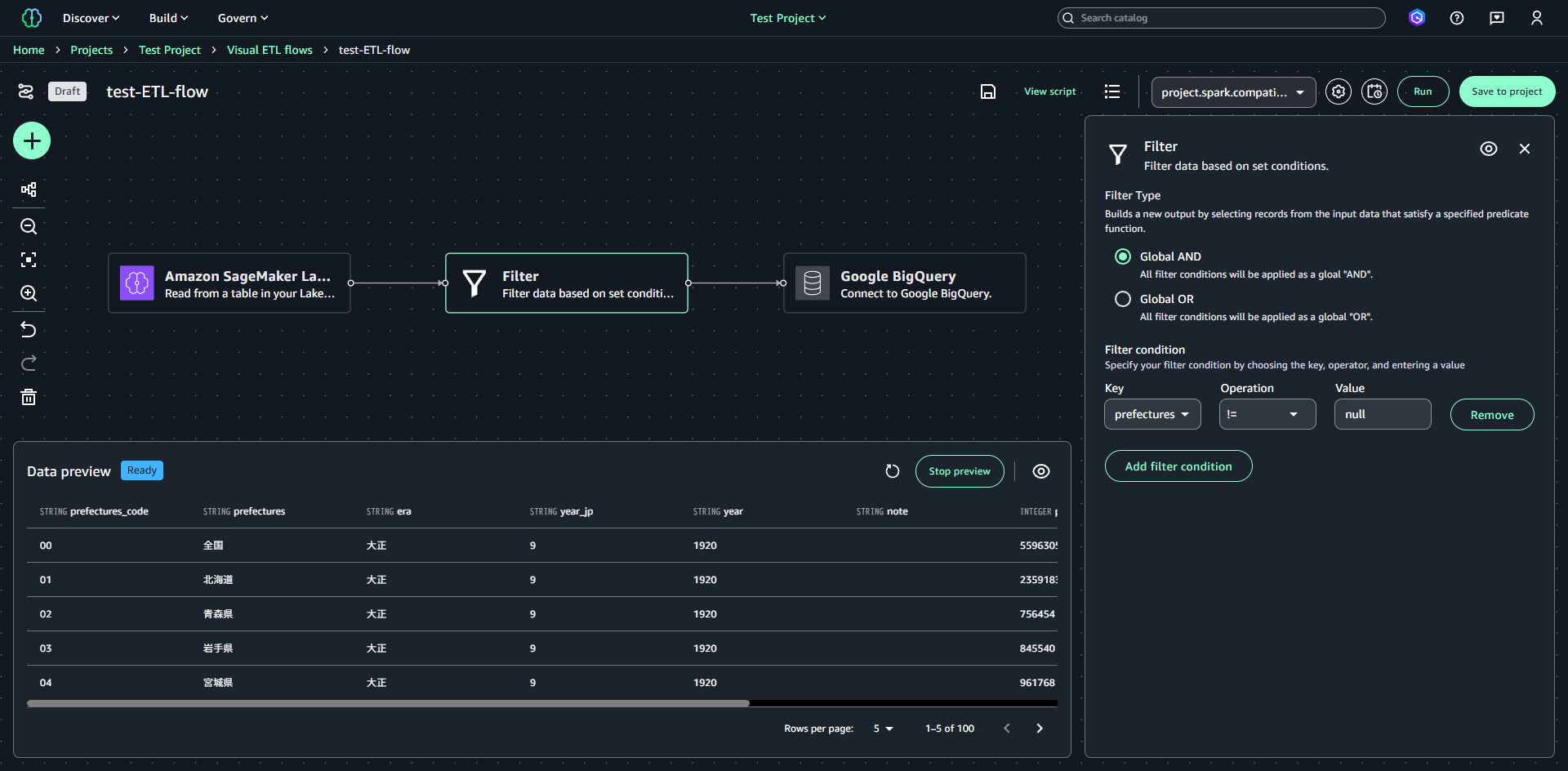
Task: Click the save floppy disk icon
Action: click(988, 91)
